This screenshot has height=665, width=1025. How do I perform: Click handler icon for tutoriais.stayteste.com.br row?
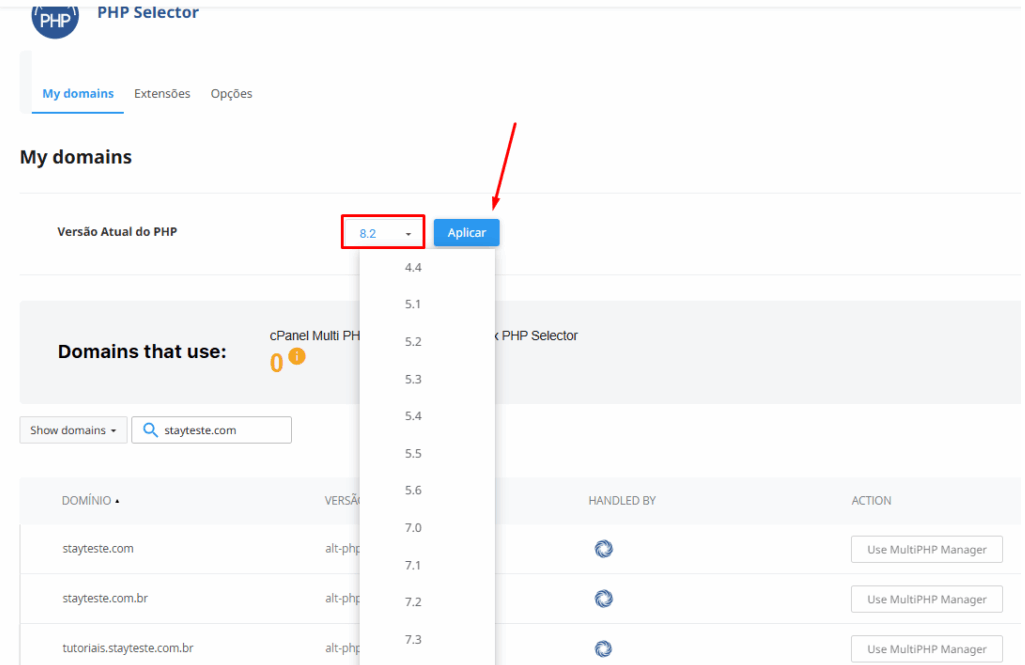click(603, 648)
